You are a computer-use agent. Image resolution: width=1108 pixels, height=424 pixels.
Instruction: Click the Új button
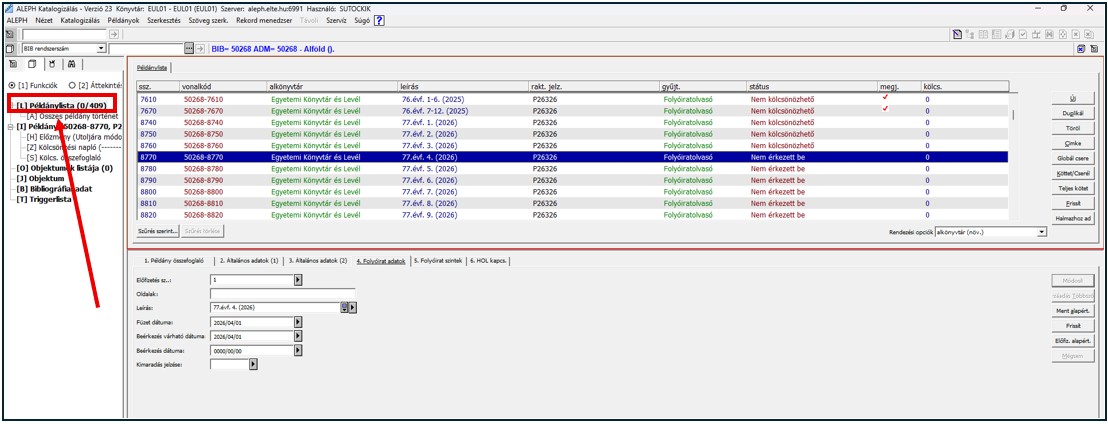(x=1073, y=98)
